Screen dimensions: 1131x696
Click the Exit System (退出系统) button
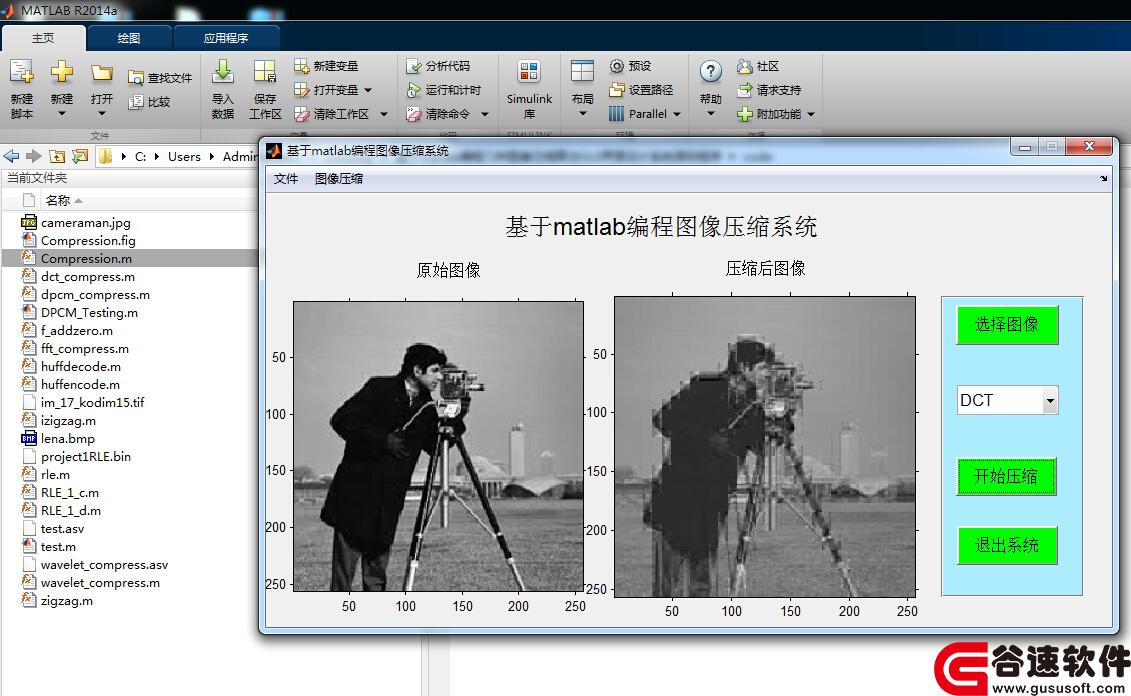pyautogui.click(x=1007, y=545)
